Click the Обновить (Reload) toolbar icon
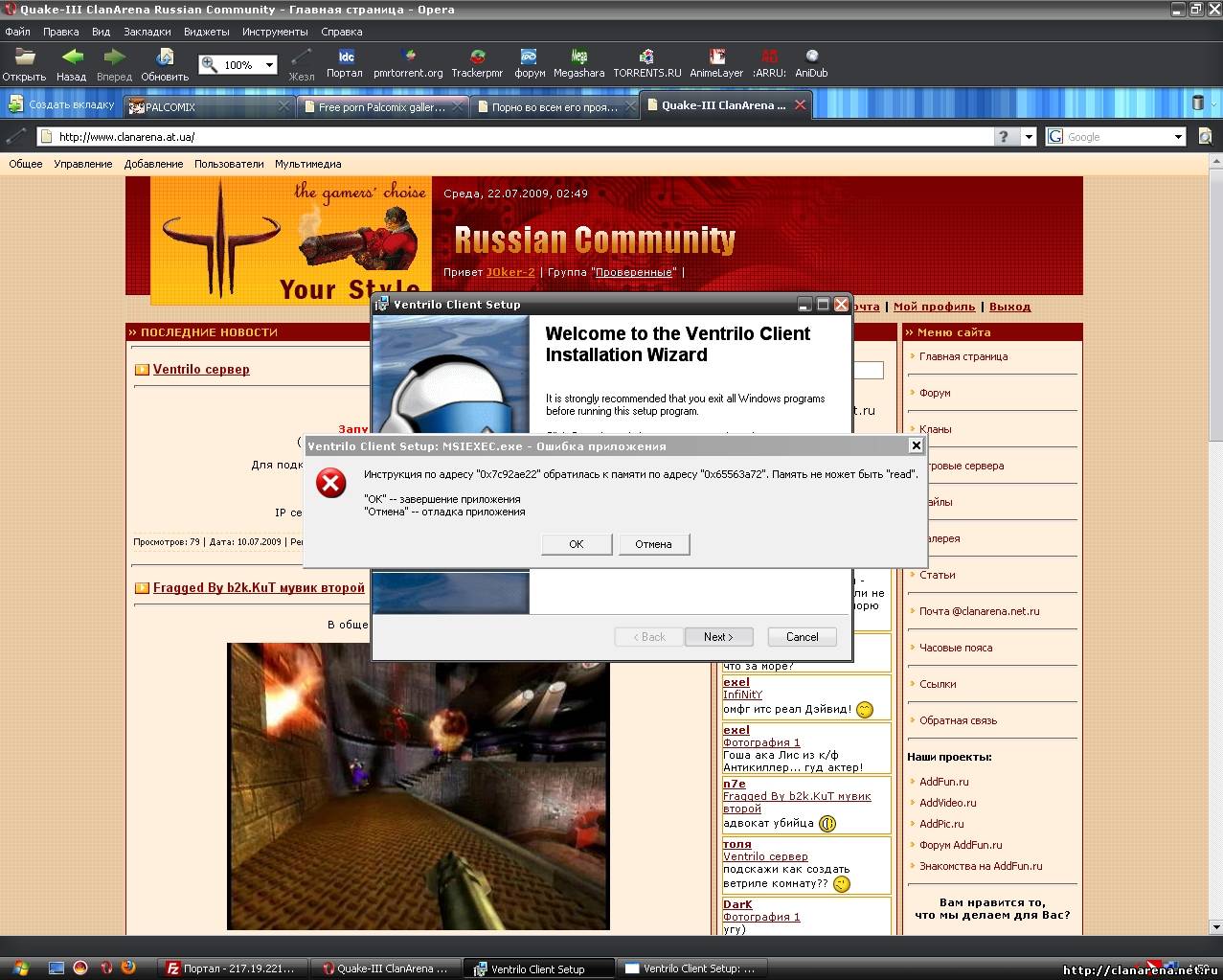Viewport: 1223px width, 980px height. [x=165, y=57]
